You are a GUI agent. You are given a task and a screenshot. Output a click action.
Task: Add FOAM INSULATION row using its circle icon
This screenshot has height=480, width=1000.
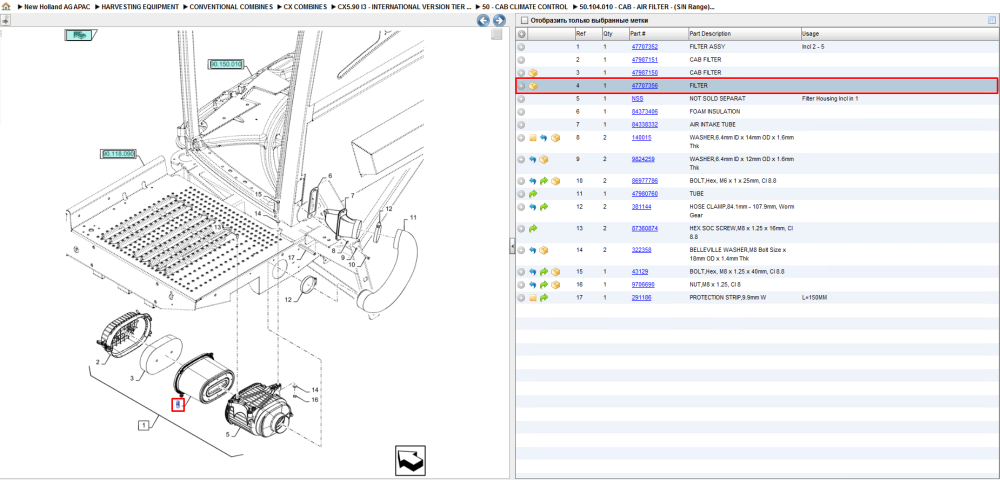click(x=521, y=112)
